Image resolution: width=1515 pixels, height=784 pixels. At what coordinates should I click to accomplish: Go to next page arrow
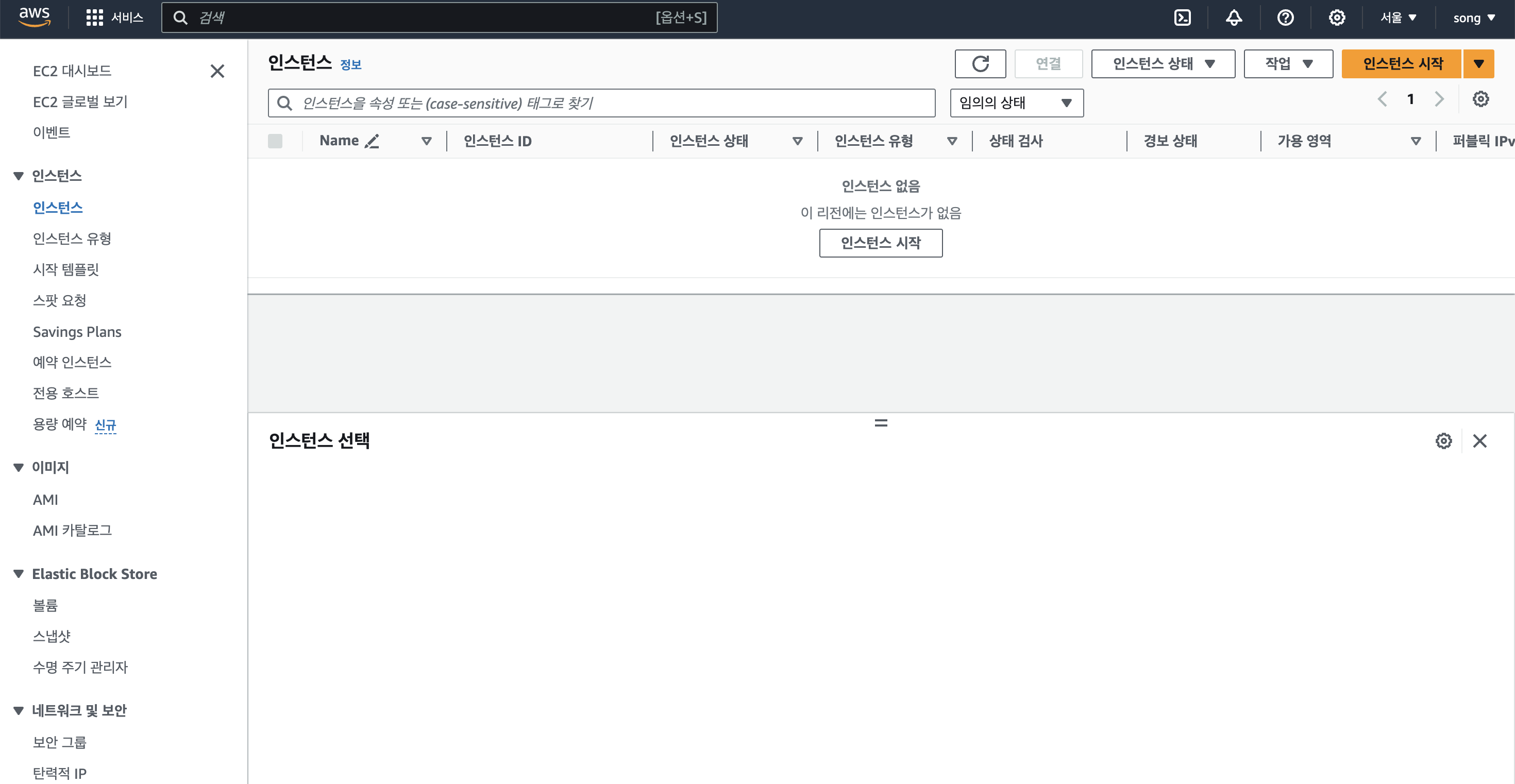click(1439, 99)
